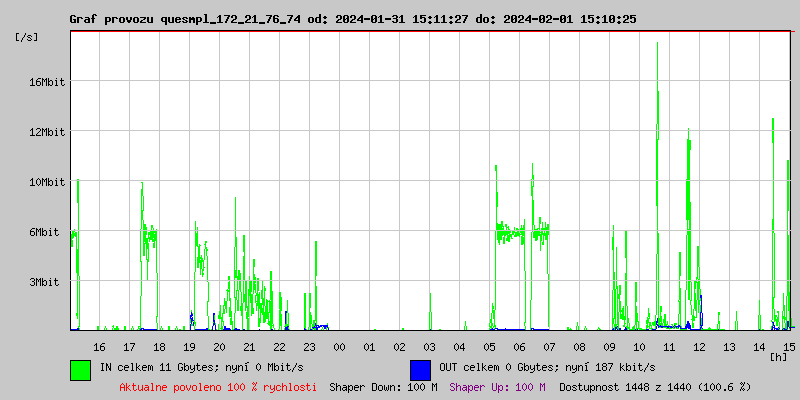Viewport: 800px width, 400px height.
Task: Click hour 17 on the time axis
Action: tap(129, 346)
